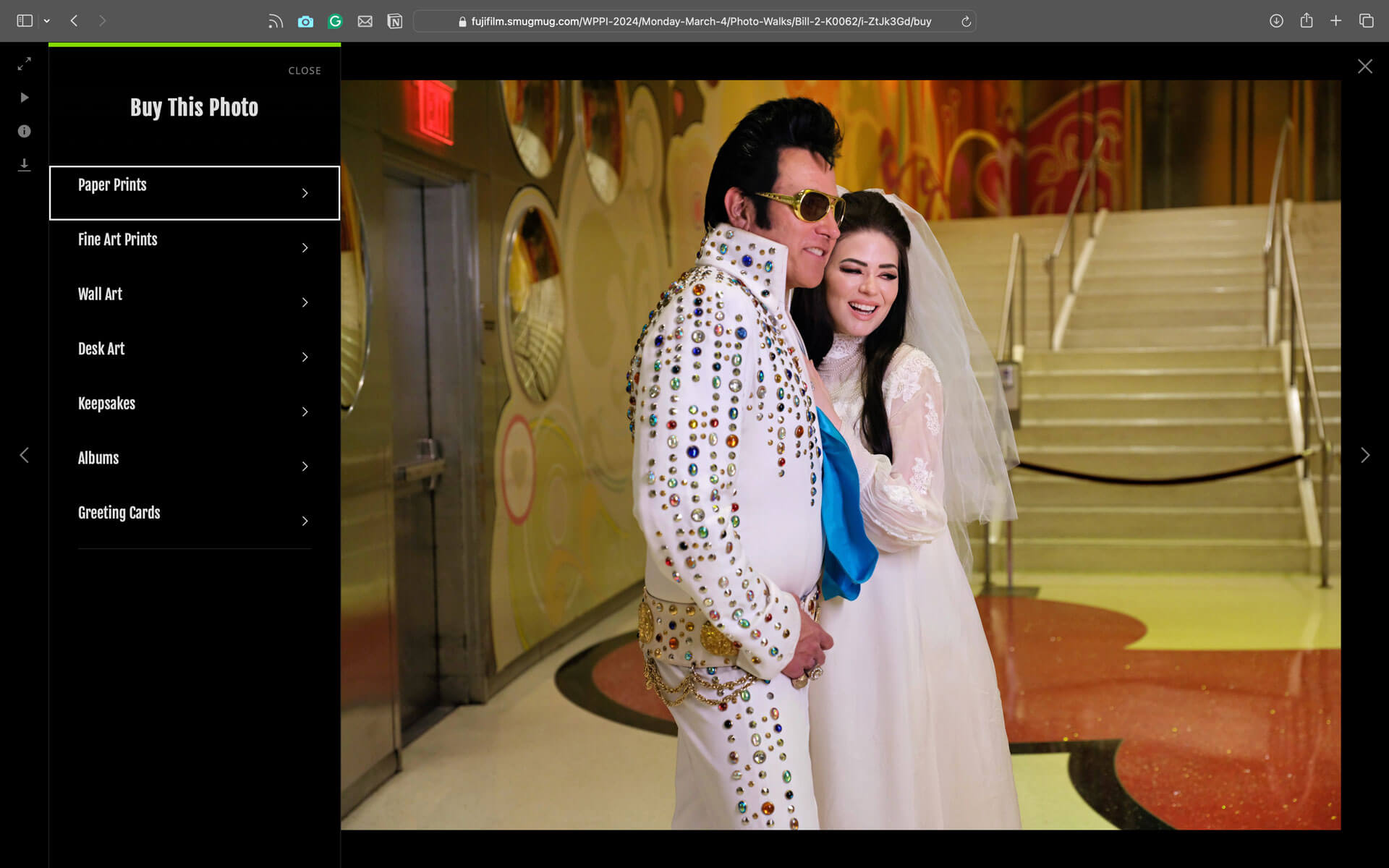The image size is (1389, 868).
Task: Toggle Safari sidebar button
Action: 25,21
